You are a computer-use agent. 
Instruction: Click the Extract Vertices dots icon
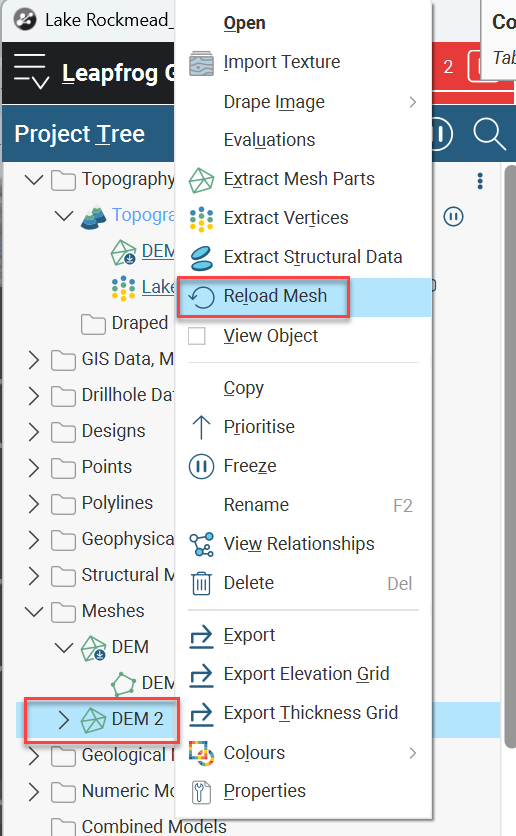[x=201, y=219]
